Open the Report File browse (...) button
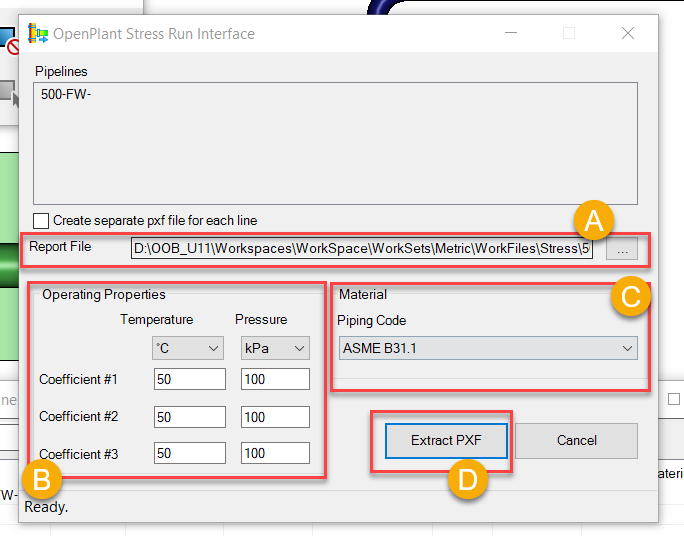The image size is (684, 536). point(622,249)
